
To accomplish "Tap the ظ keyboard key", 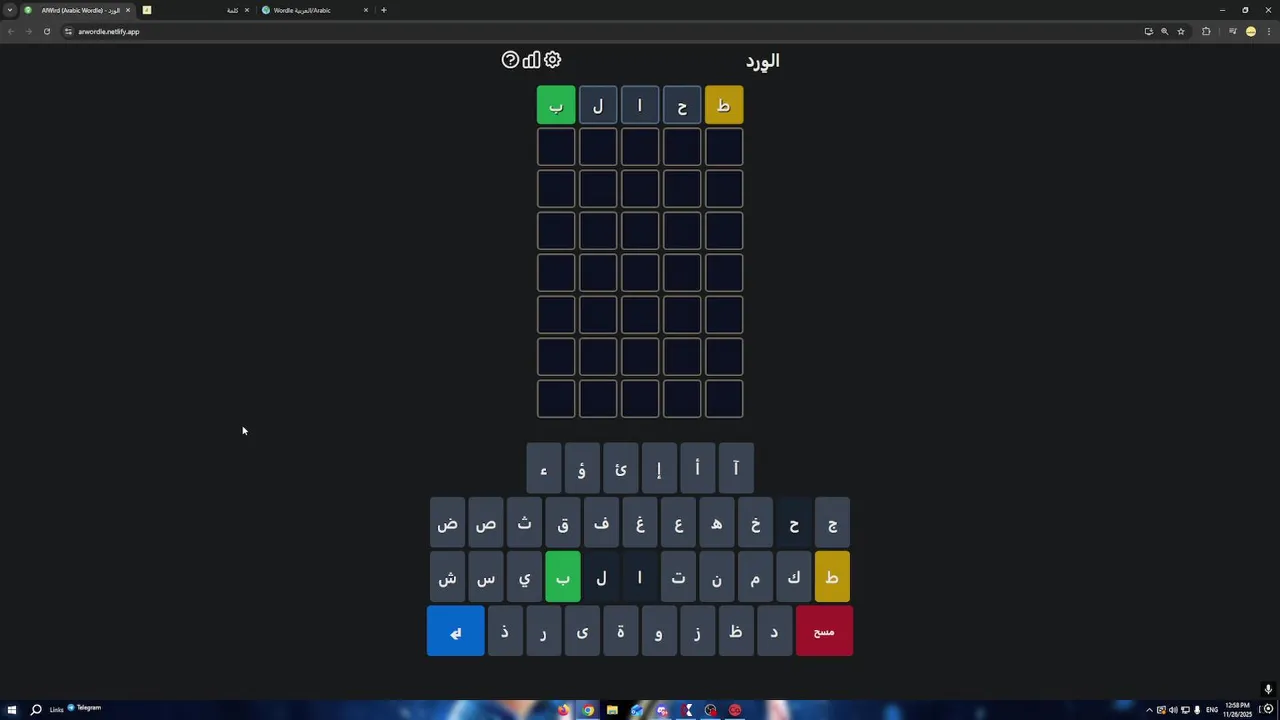I will (x=736, y=631).
